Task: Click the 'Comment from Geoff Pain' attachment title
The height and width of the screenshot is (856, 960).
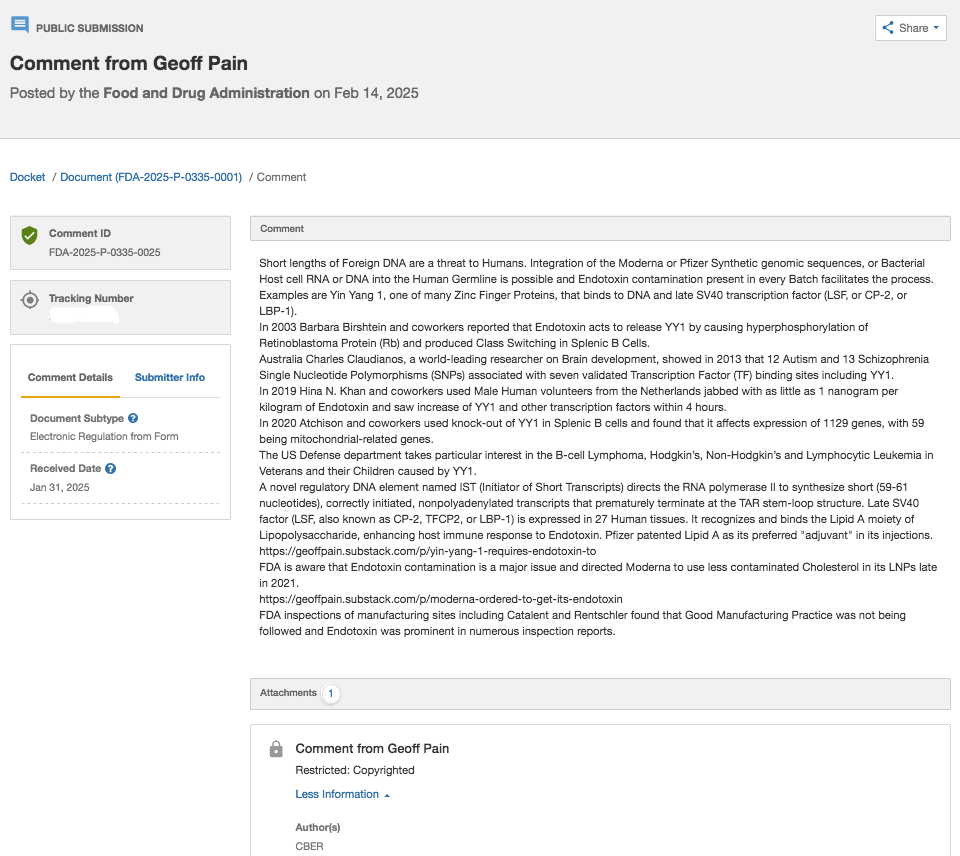Action: click(372, 748)
